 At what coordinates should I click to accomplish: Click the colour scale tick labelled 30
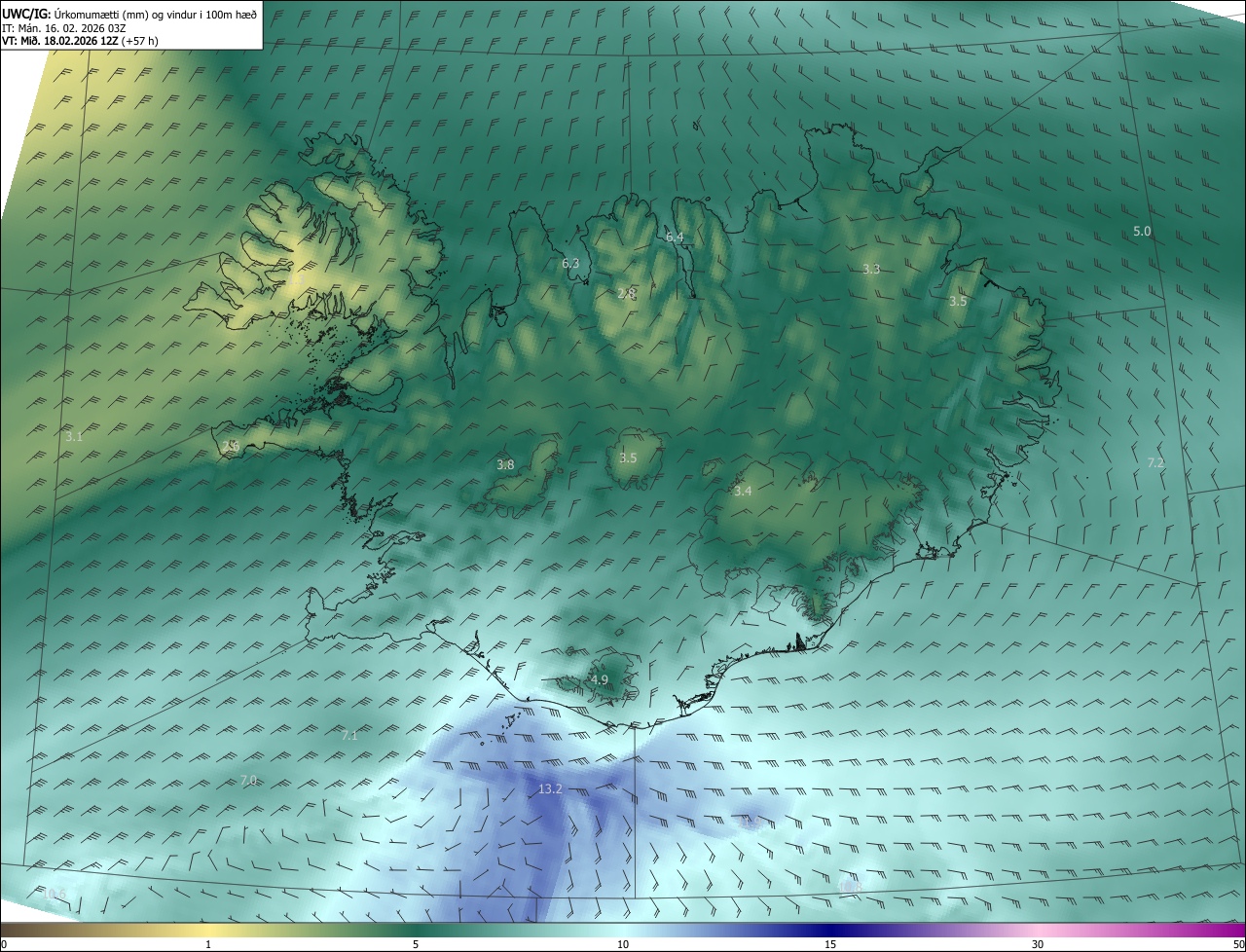click(x=1038, y=944)
